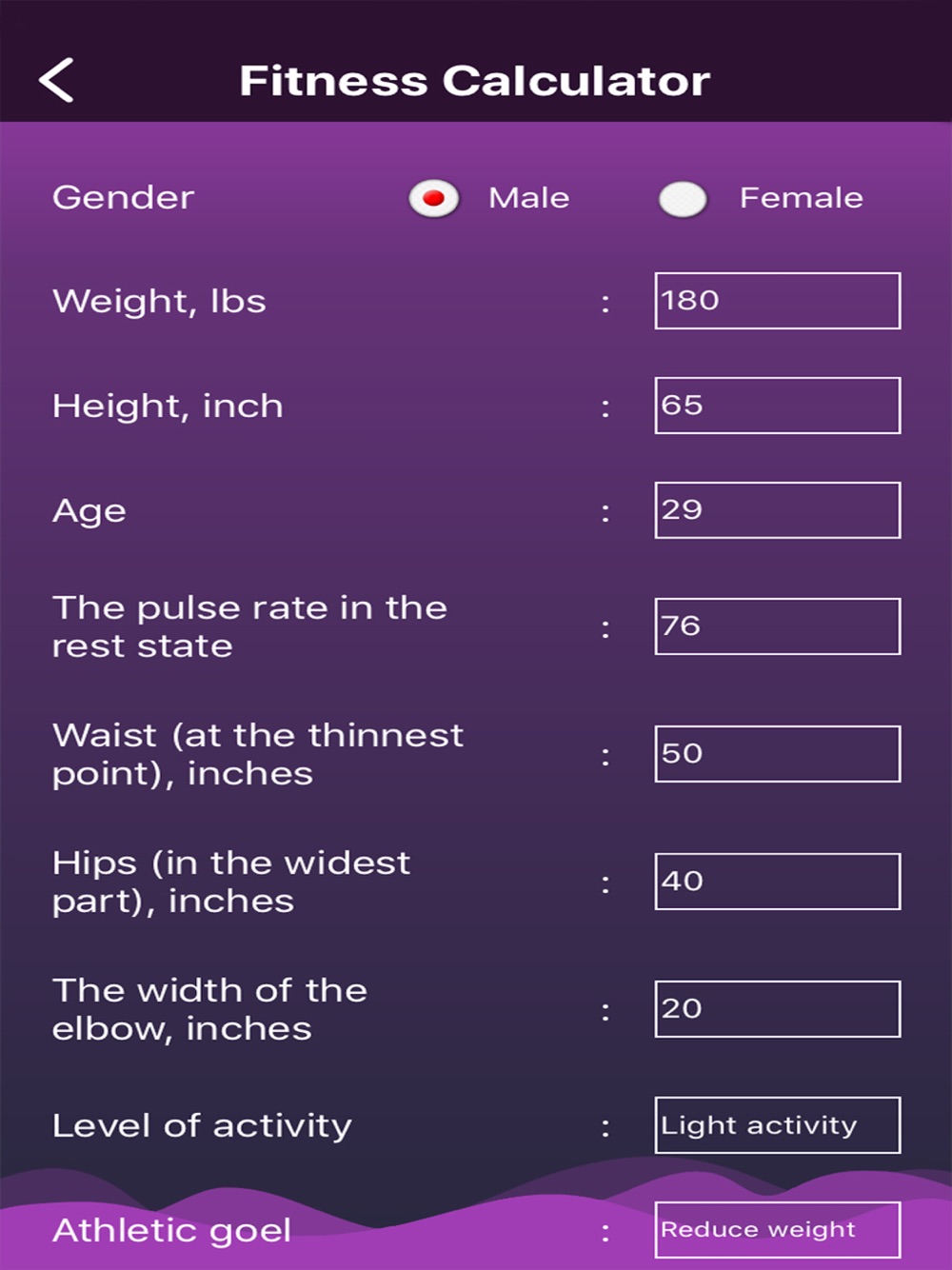Select the Female radio button
The width and height of the screenshot is (952, 1270).
[x=683, y=199]
